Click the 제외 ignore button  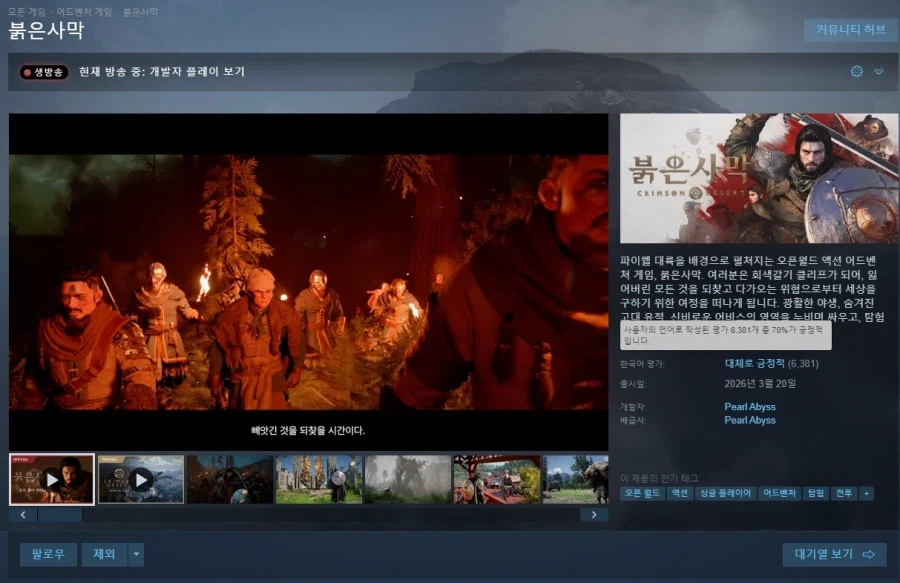(x=104, y=554)
